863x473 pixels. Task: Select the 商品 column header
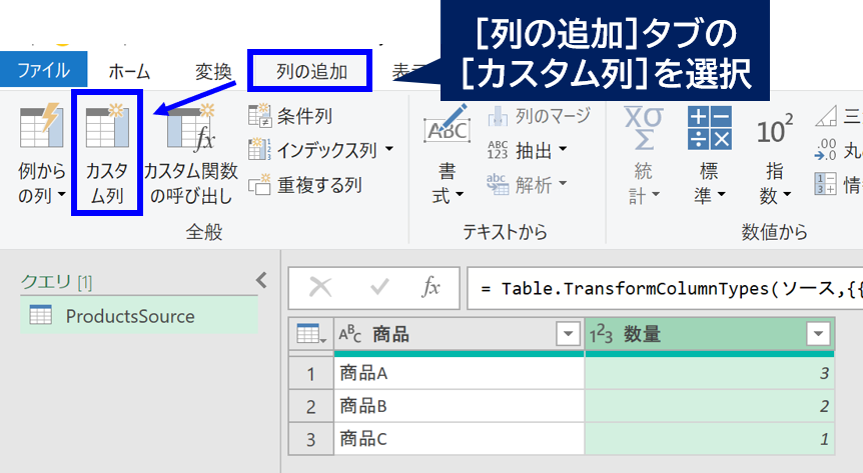[x=459, y=334]
